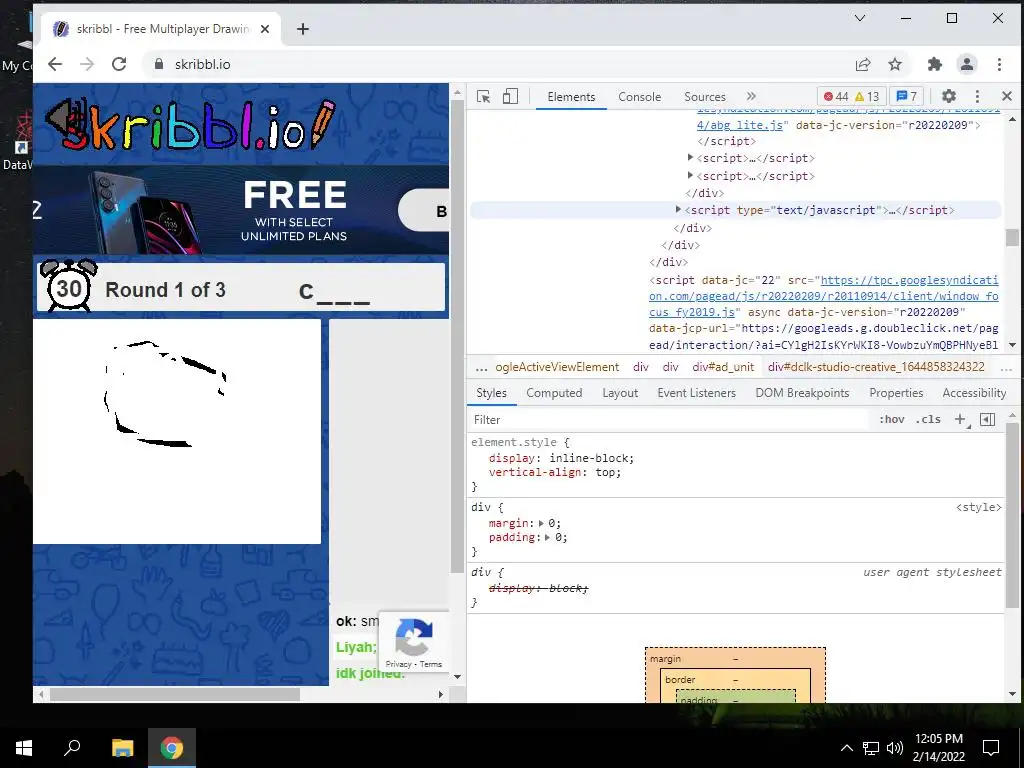Image resolution: width=1024 pixels, height=768 pixels.
Task: Click the skribbl.io logo
Action: 191,124
